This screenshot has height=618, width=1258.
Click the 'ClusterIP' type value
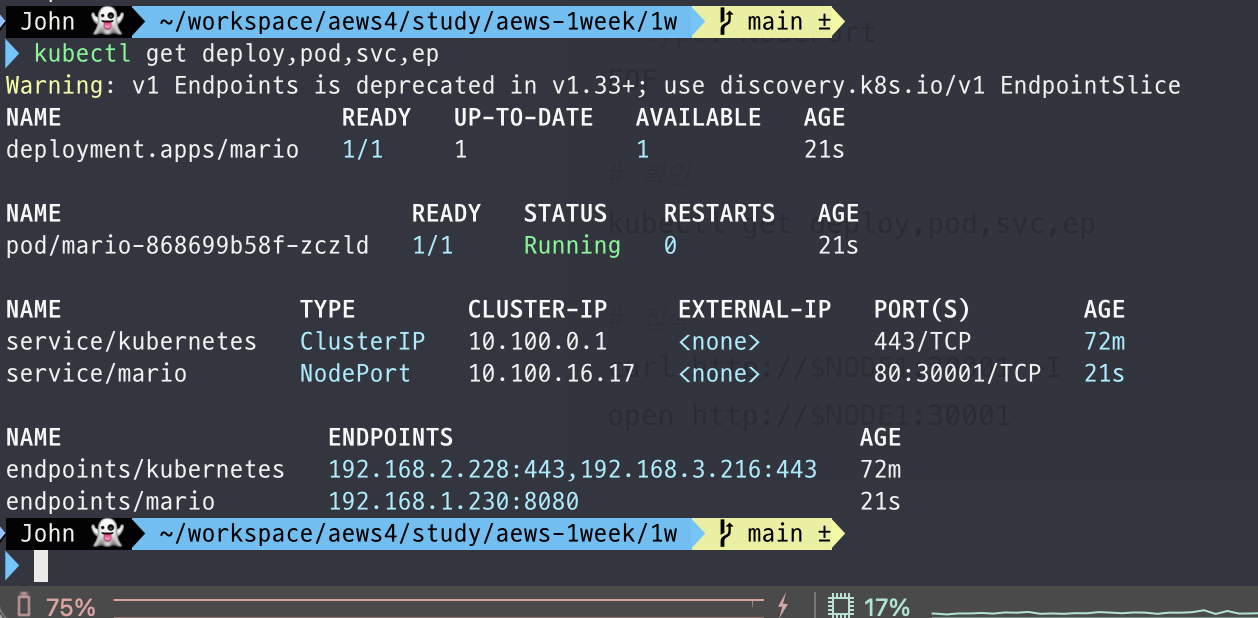pos(362,341)
